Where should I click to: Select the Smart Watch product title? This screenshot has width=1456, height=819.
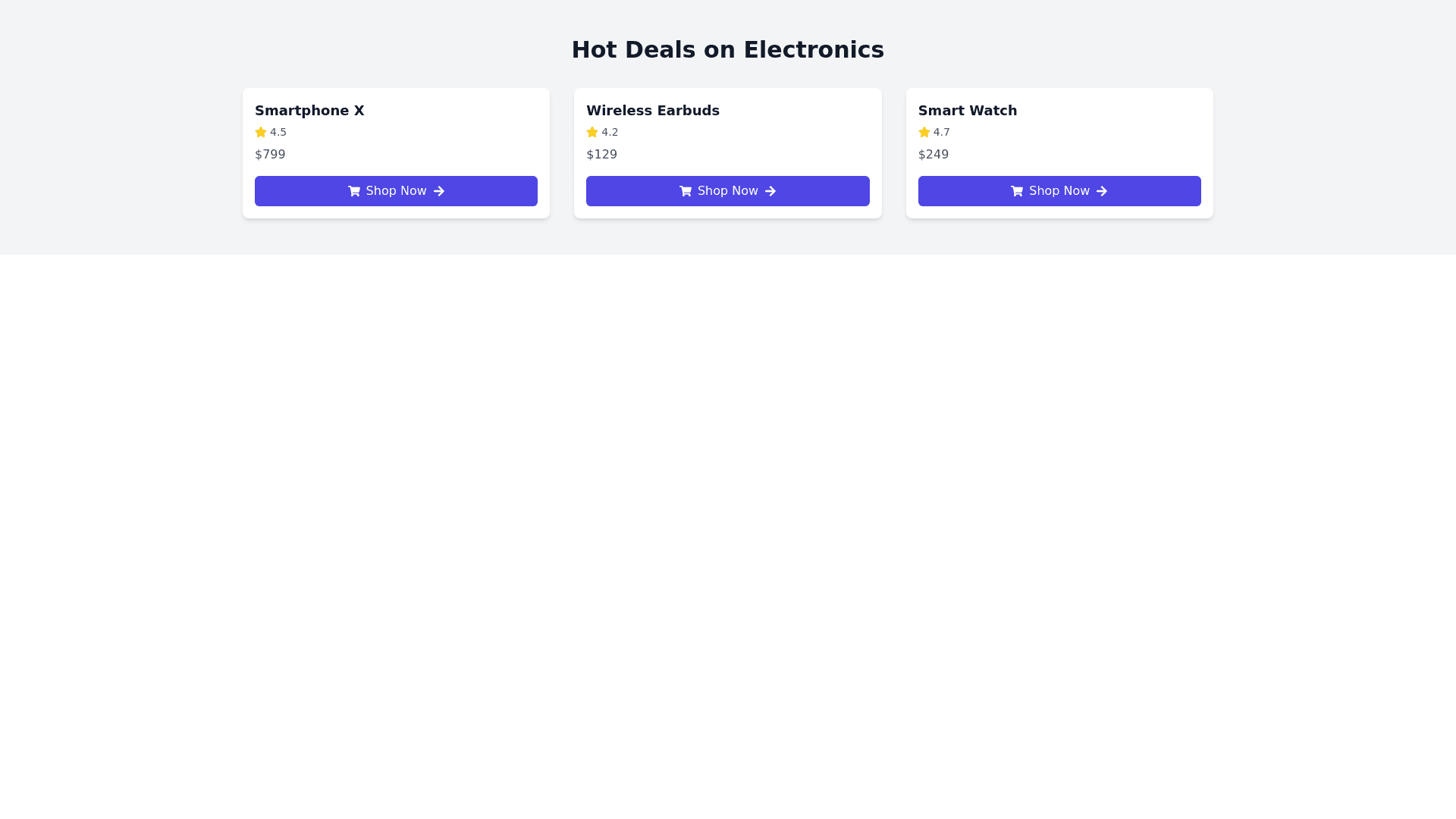[x=967, y=111]
